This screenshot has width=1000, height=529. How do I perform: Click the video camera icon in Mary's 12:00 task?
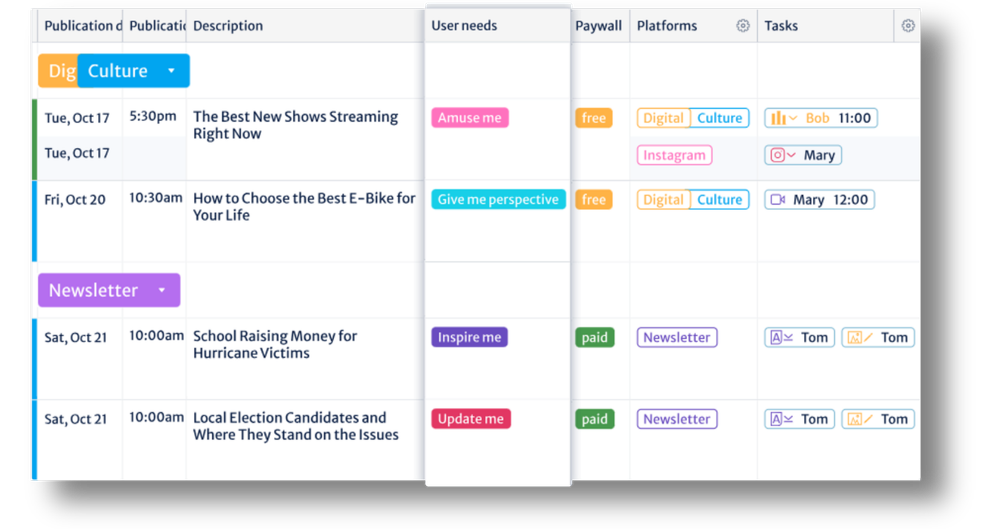coord(777,200)
